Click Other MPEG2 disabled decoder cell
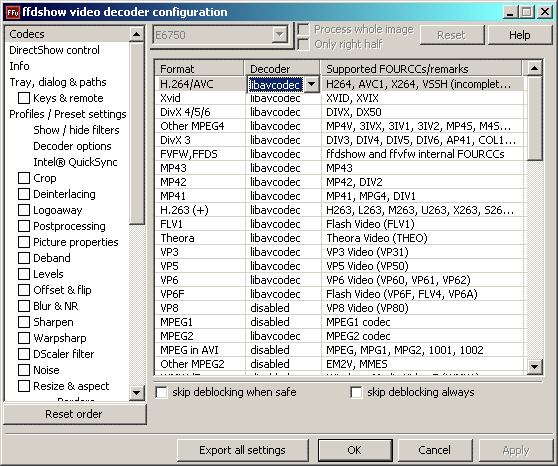 [x=283, y=364]
